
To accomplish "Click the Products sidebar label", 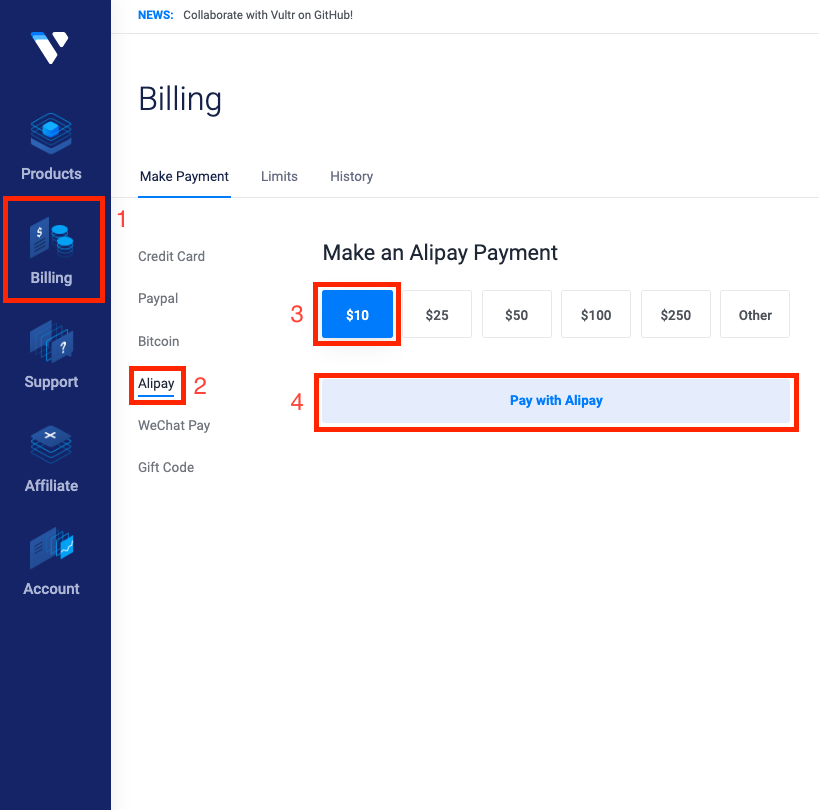I will click(x=51, y=173).
